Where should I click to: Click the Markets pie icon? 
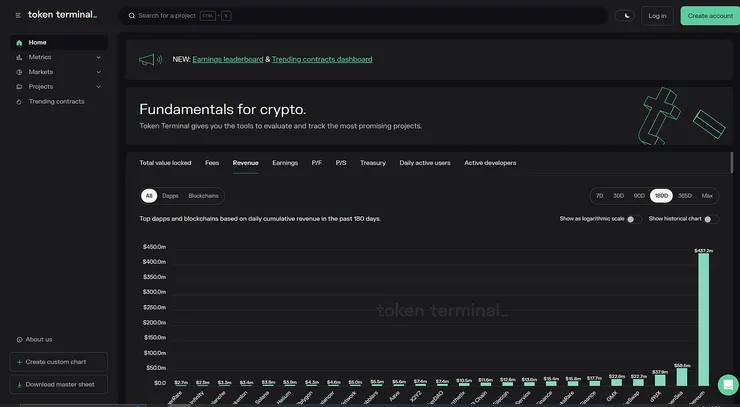coord(19,72)
